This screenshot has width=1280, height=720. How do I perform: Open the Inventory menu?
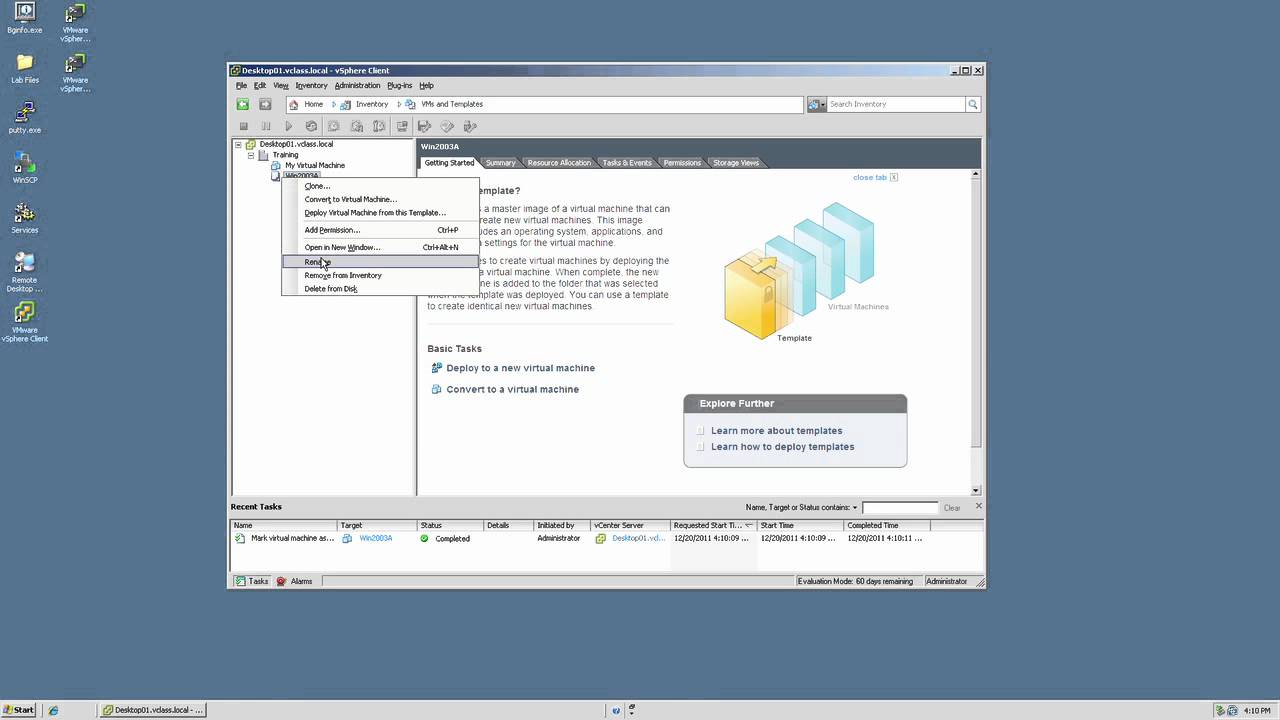pos(311,86)
